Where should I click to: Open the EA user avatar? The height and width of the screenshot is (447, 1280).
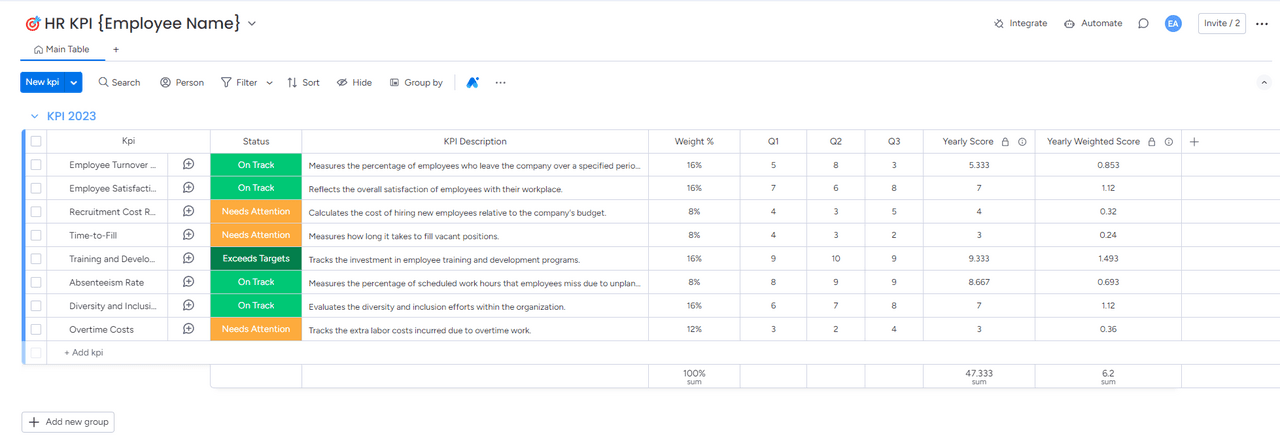click(1173, 24)
